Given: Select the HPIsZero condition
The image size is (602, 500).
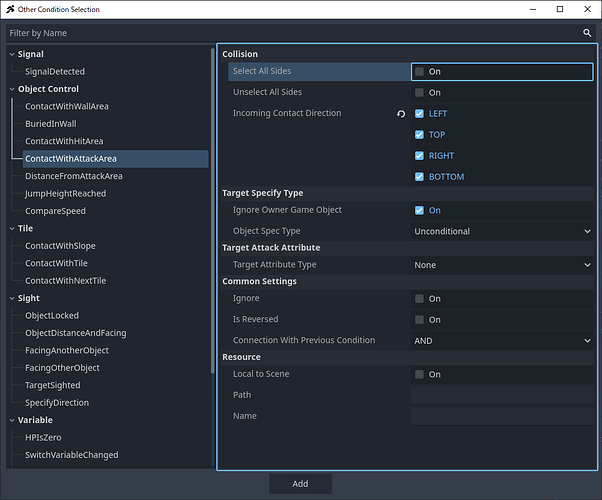Looking at the screenshot, I should pyautogui.click(x=44, y=437).
